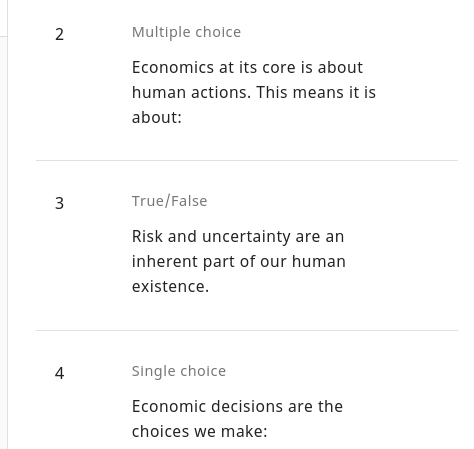Select question number 2 in the list
Image resolution: width=474 pixels, height=449 pixels.
coord(59,34)
